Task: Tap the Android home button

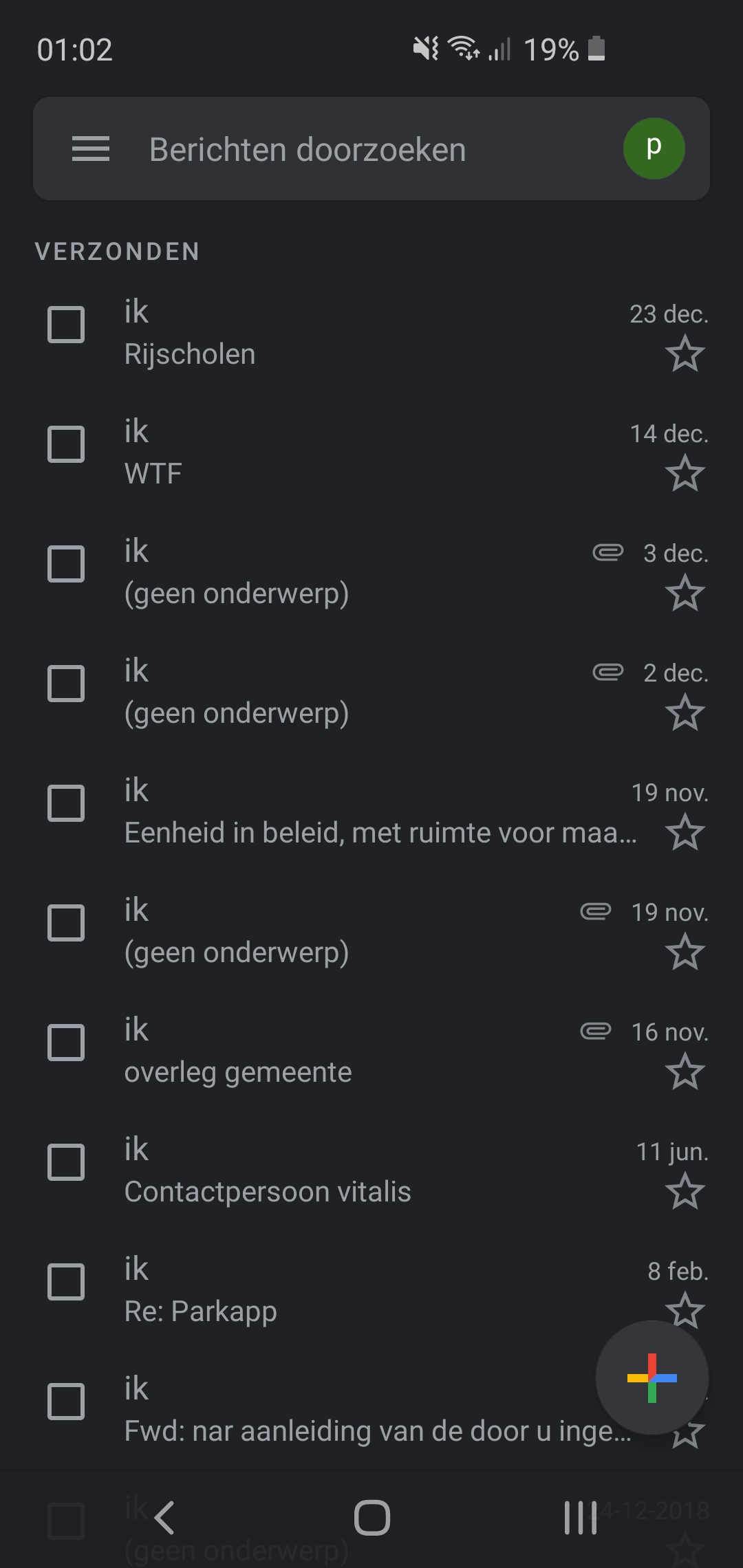Action: click(x=371, y=1518)
